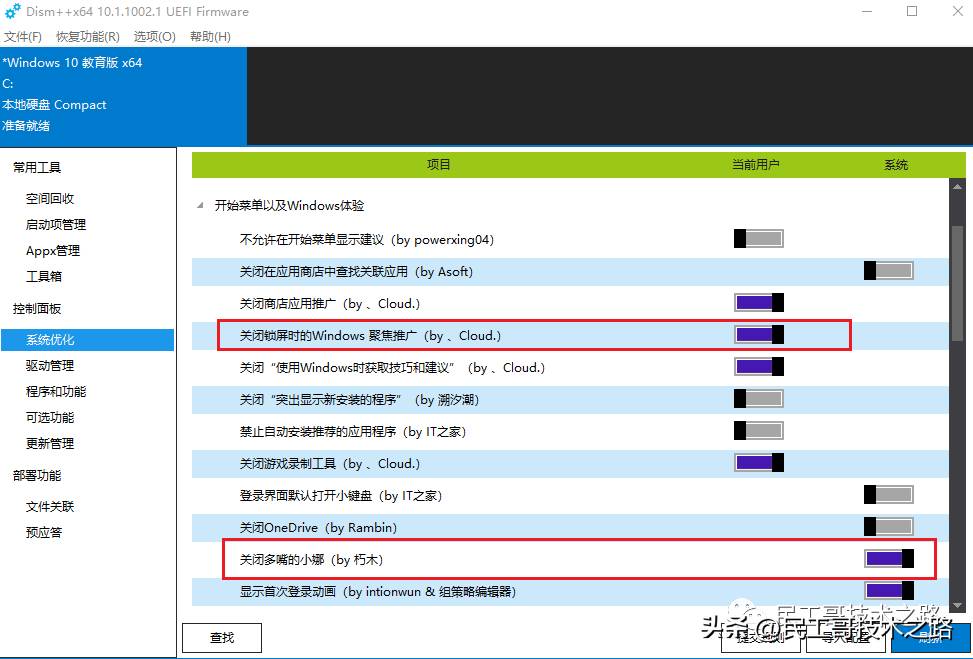Image resolution: width=973 pixels, height=659 pixels.
Task: Toggle 不允许在开始菜单显示建议 switch
Action: (758, 239)
